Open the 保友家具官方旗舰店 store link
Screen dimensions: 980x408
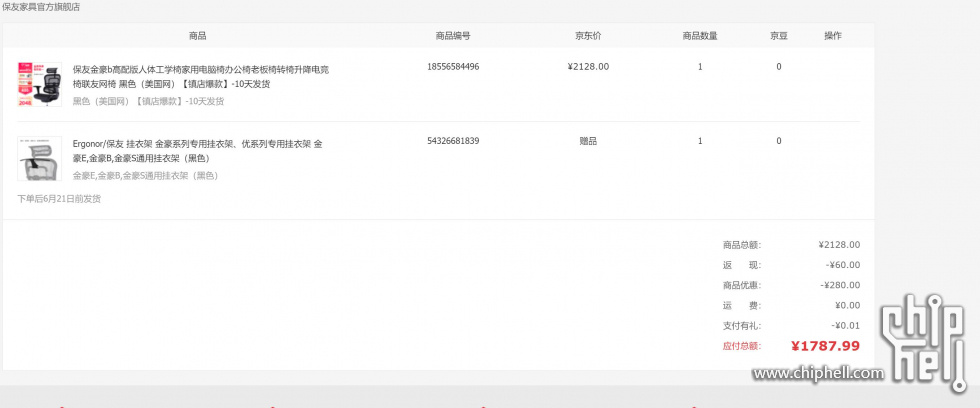click(41, 7)
